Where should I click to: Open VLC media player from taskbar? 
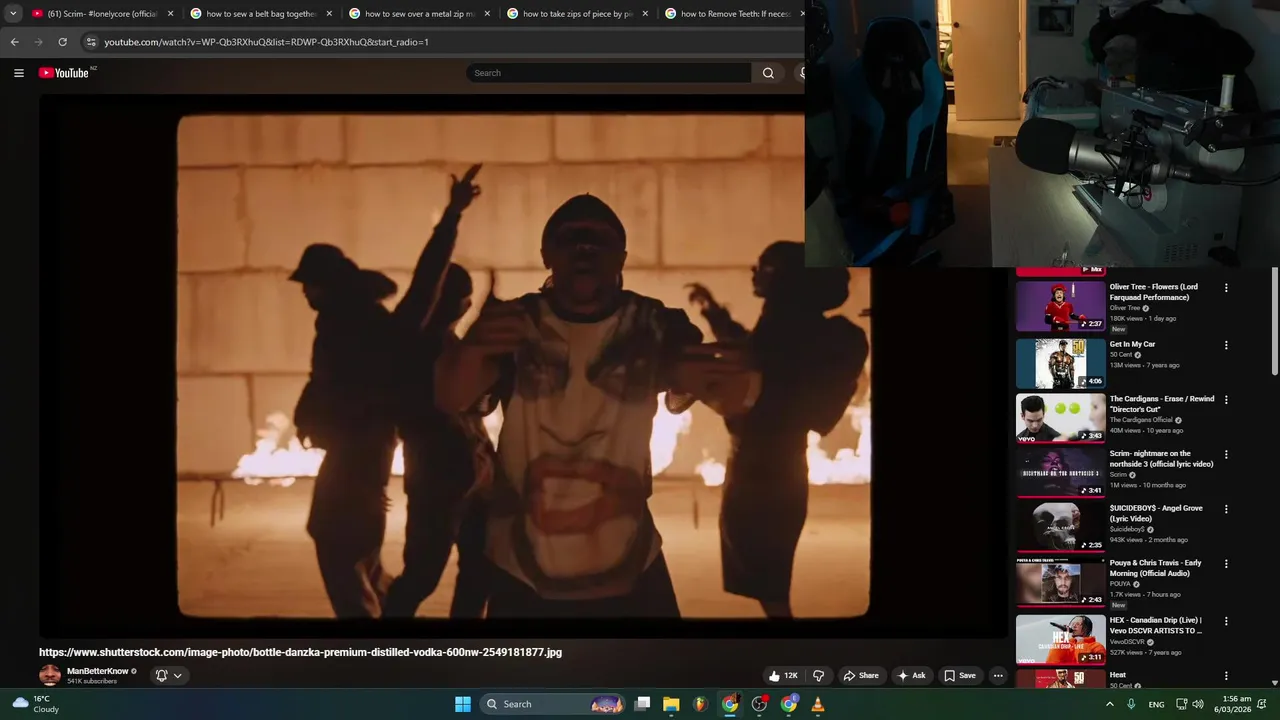click(x=818, y=704)
